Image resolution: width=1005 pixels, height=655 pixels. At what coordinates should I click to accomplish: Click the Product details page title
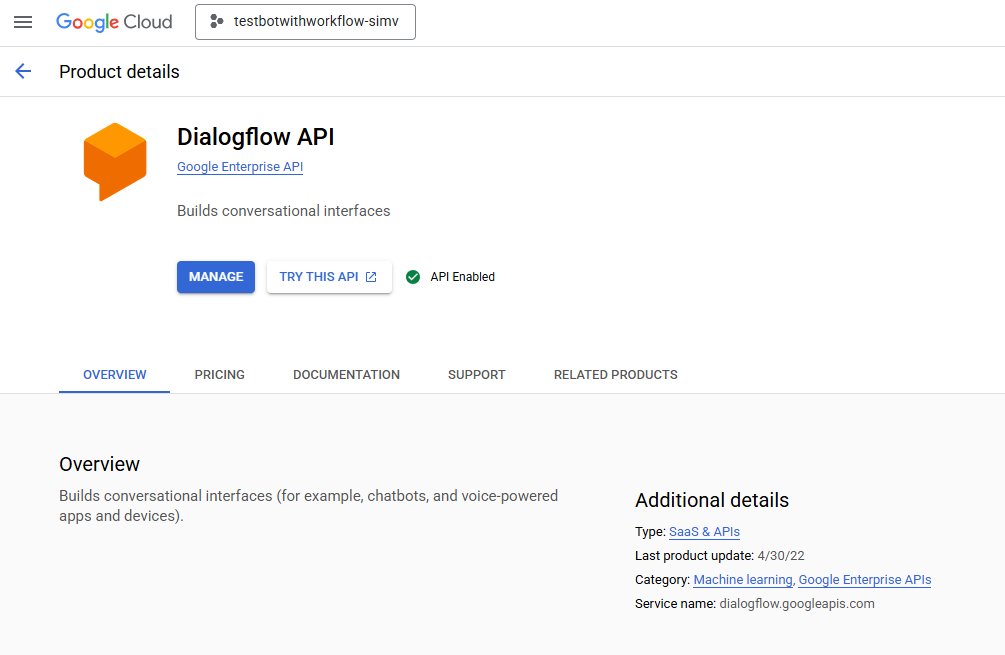click(119, 72)
